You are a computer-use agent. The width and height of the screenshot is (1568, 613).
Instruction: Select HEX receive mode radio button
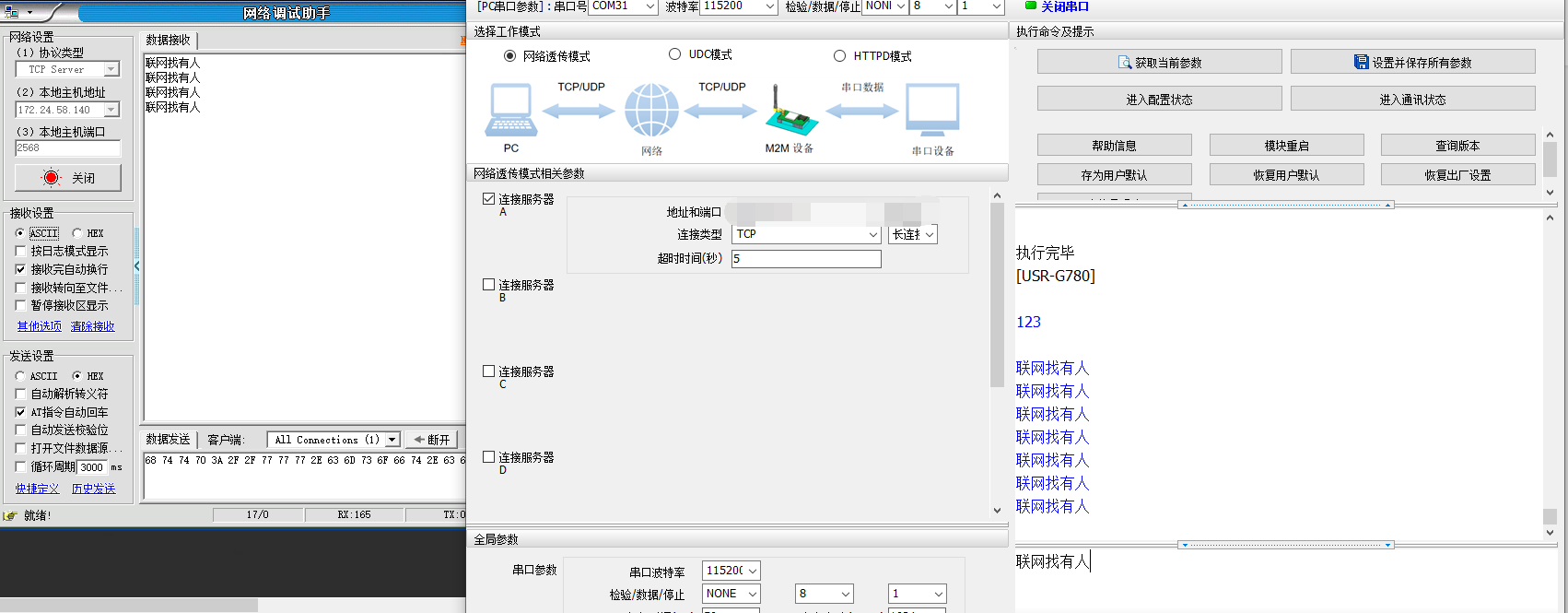76,233
